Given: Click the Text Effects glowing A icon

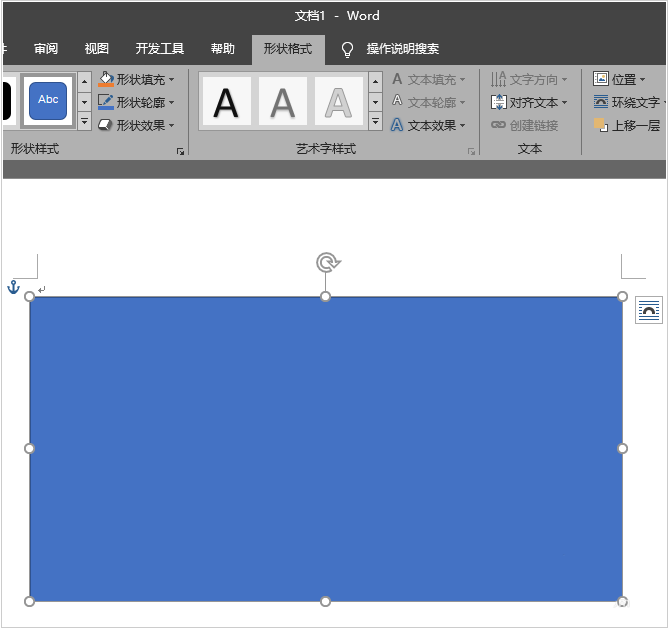Looking at the screenshot, I should [397, 125].
